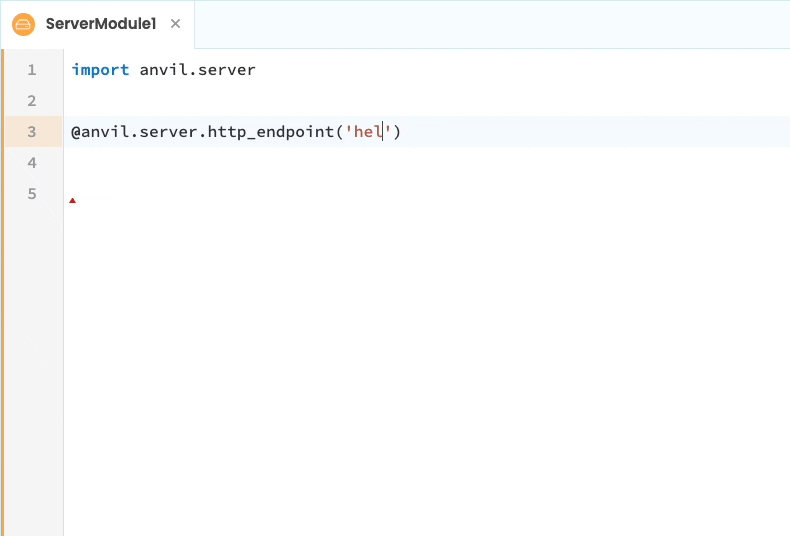Select the ServerModule1 tab label
The image size is (790, 536).
(x=100, y=24)
